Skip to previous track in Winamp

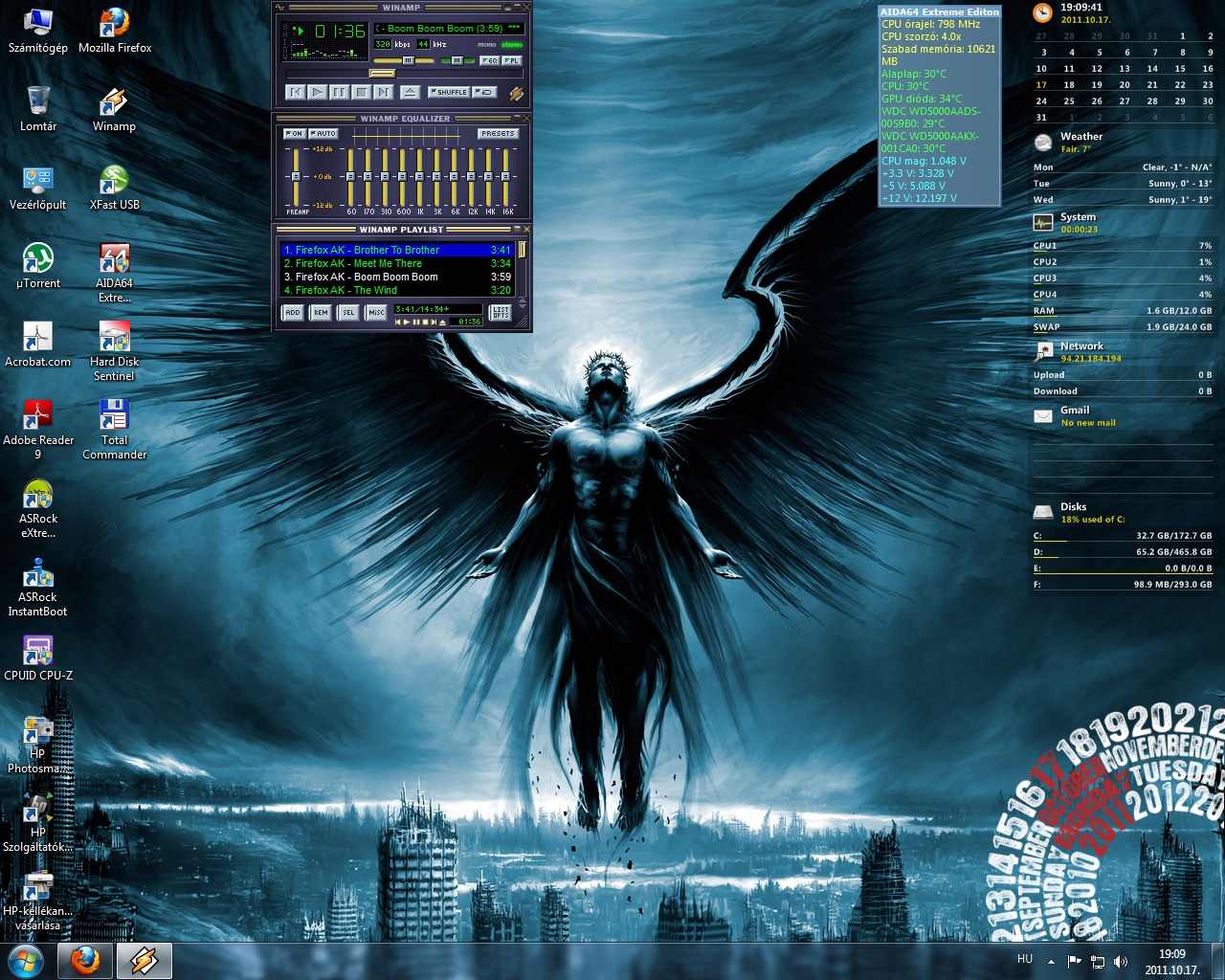295,93
